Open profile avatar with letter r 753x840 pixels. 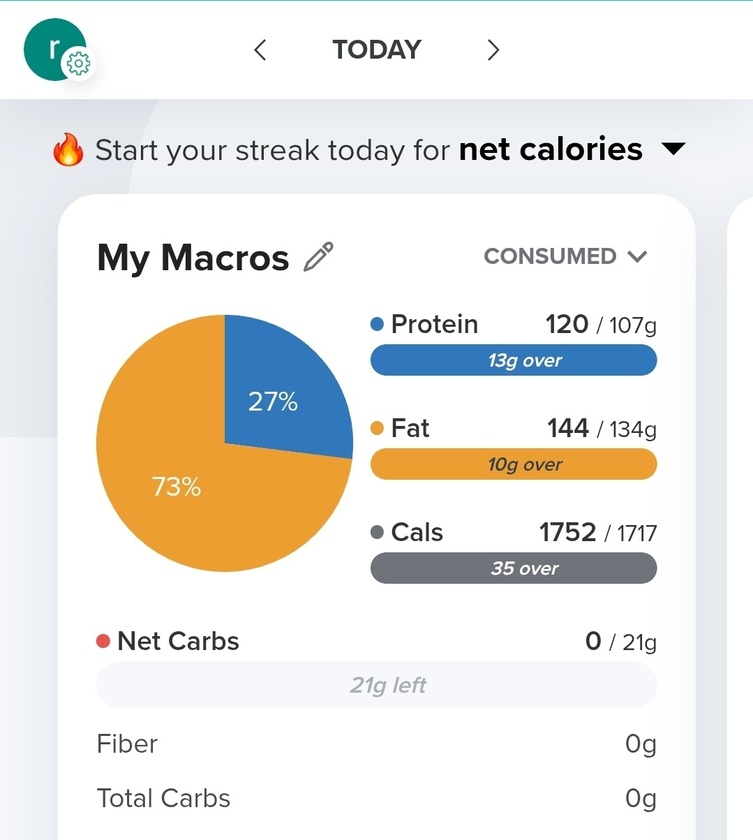coord(54,49)
